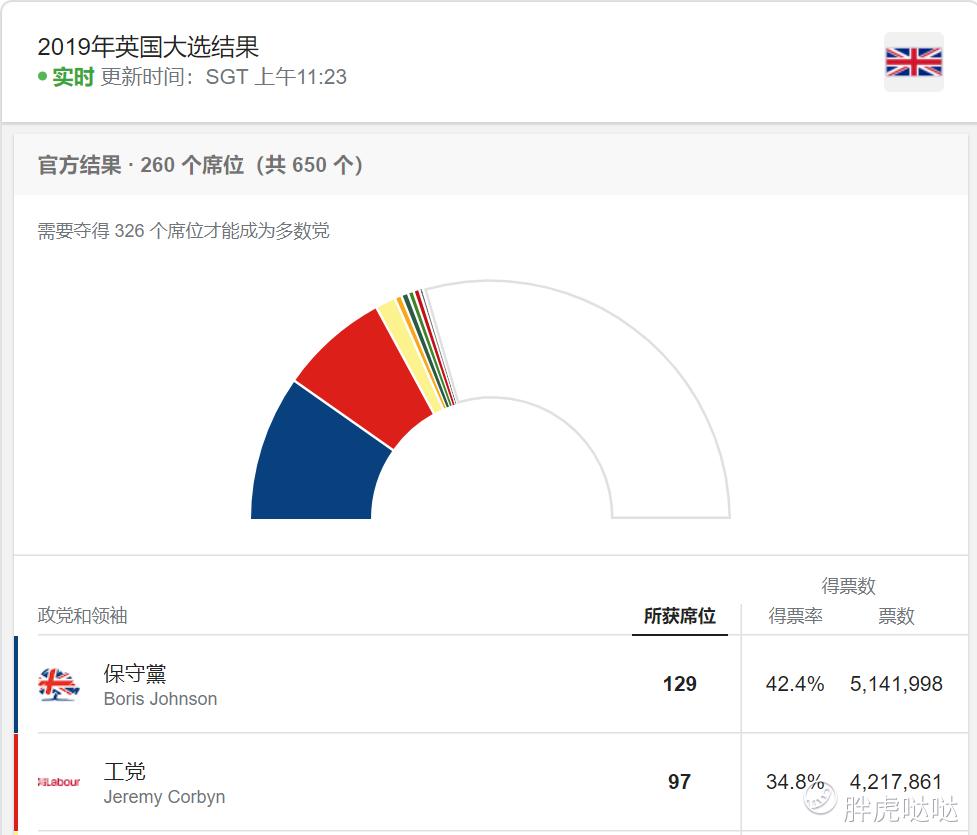This screenshot has width=977, height=835.
Task: Open the 保守黨 party row
Action: (x=492, y=684)
